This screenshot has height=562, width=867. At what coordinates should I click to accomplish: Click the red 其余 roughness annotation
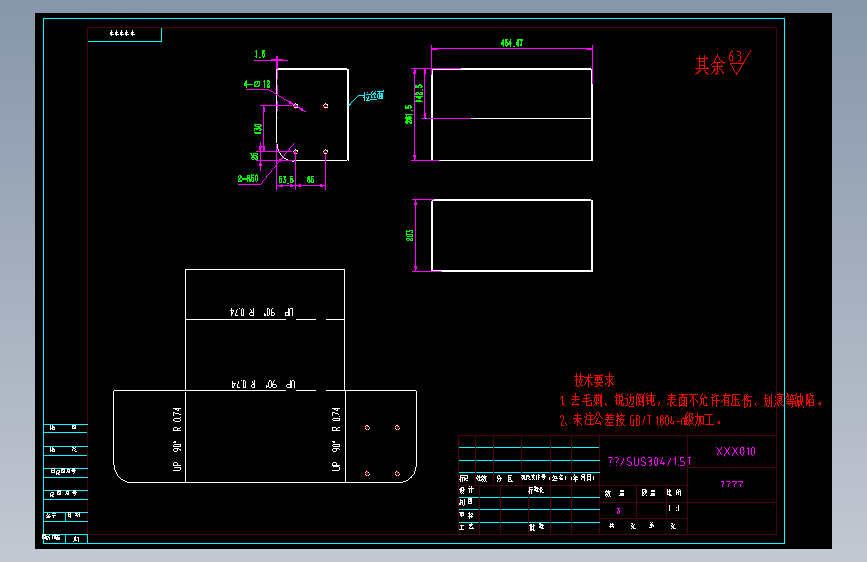click(x=722, y=64)
